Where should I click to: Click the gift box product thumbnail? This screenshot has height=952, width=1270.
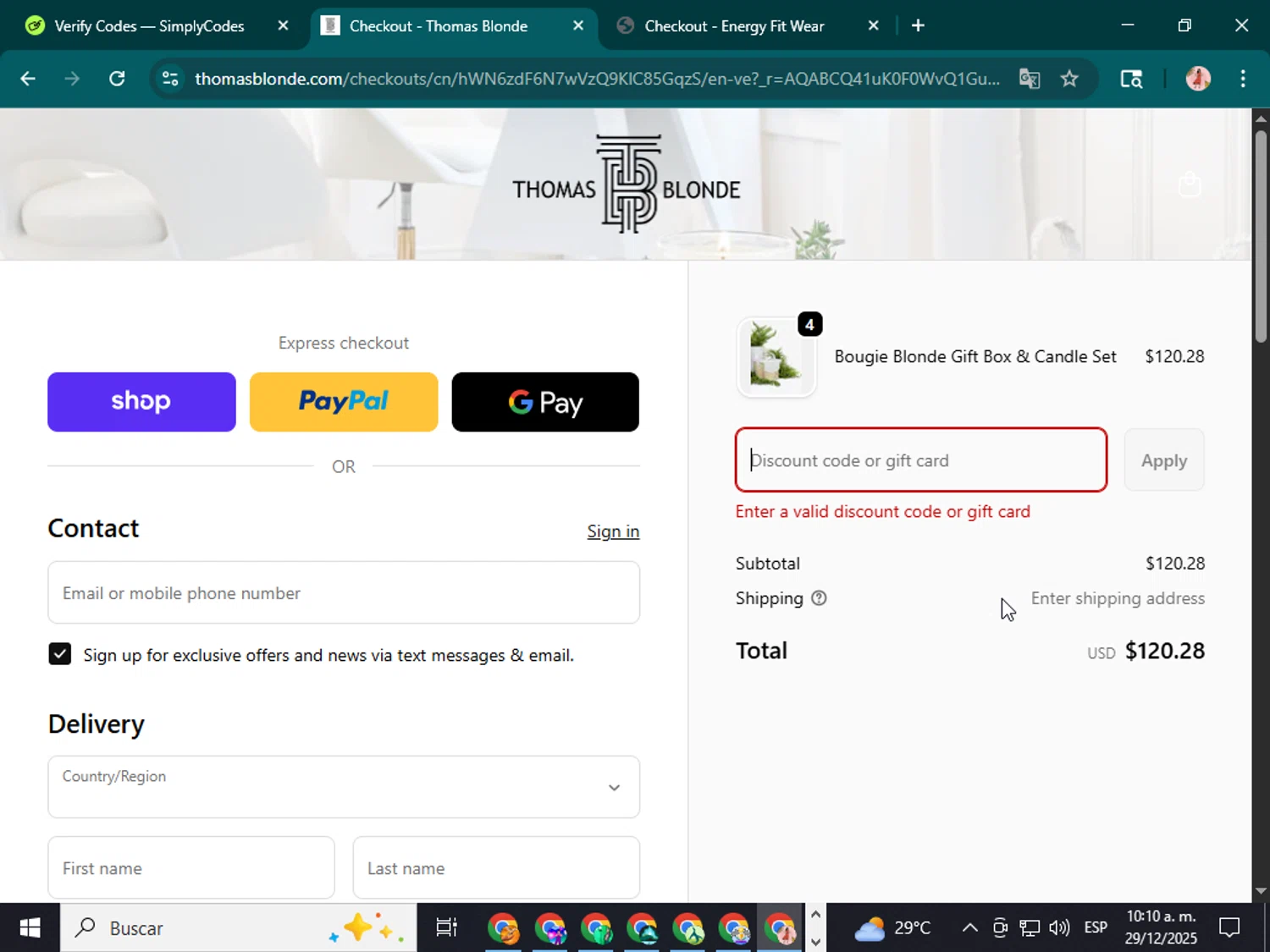pos(776,356)
